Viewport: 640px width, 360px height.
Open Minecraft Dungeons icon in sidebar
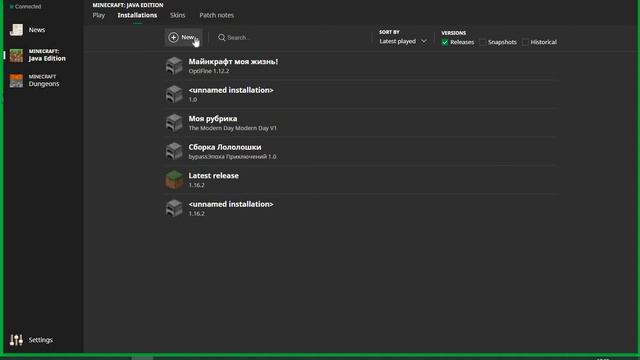click(x=16, y=80)
